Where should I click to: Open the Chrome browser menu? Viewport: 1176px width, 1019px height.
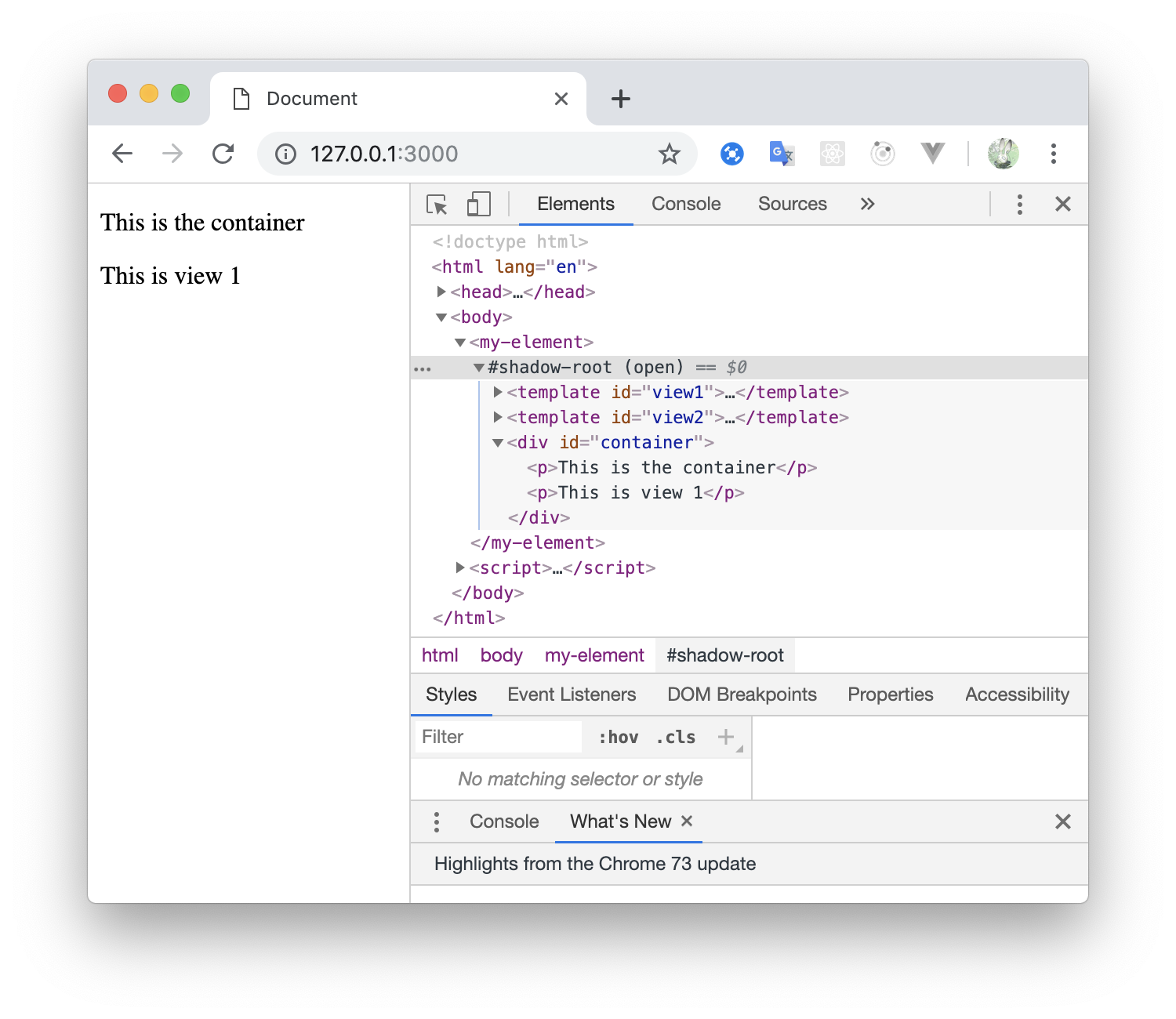coord(1054,154)
